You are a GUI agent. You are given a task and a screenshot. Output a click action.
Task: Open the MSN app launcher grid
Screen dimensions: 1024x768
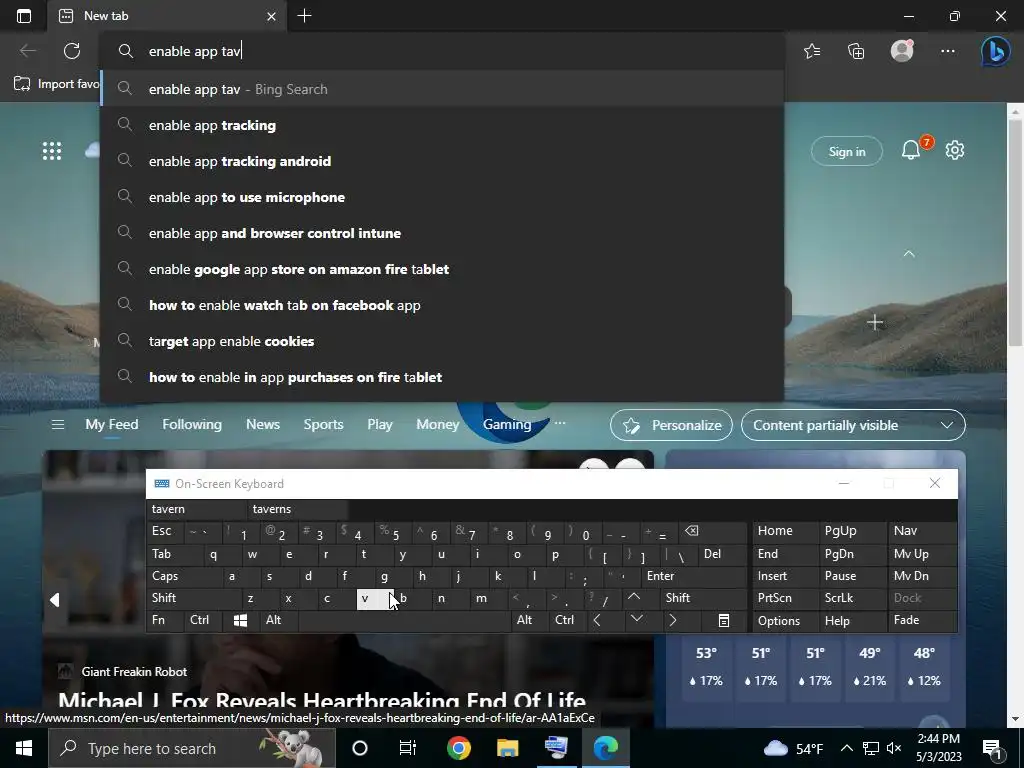pos(52,151)
